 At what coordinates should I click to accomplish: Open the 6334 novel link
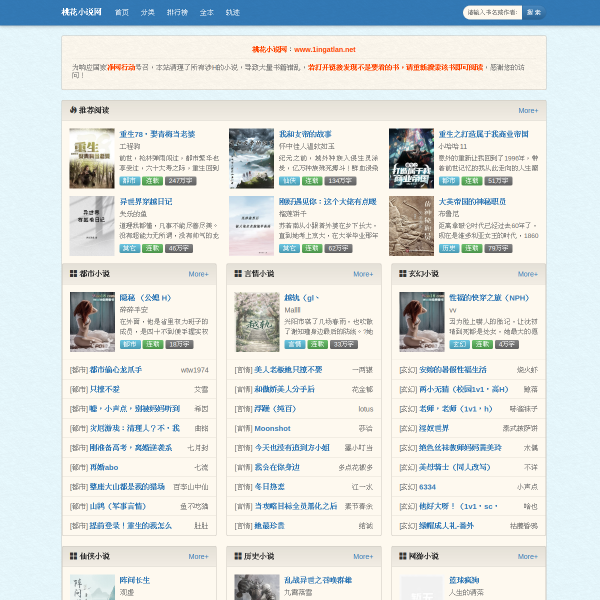(427, 487)
